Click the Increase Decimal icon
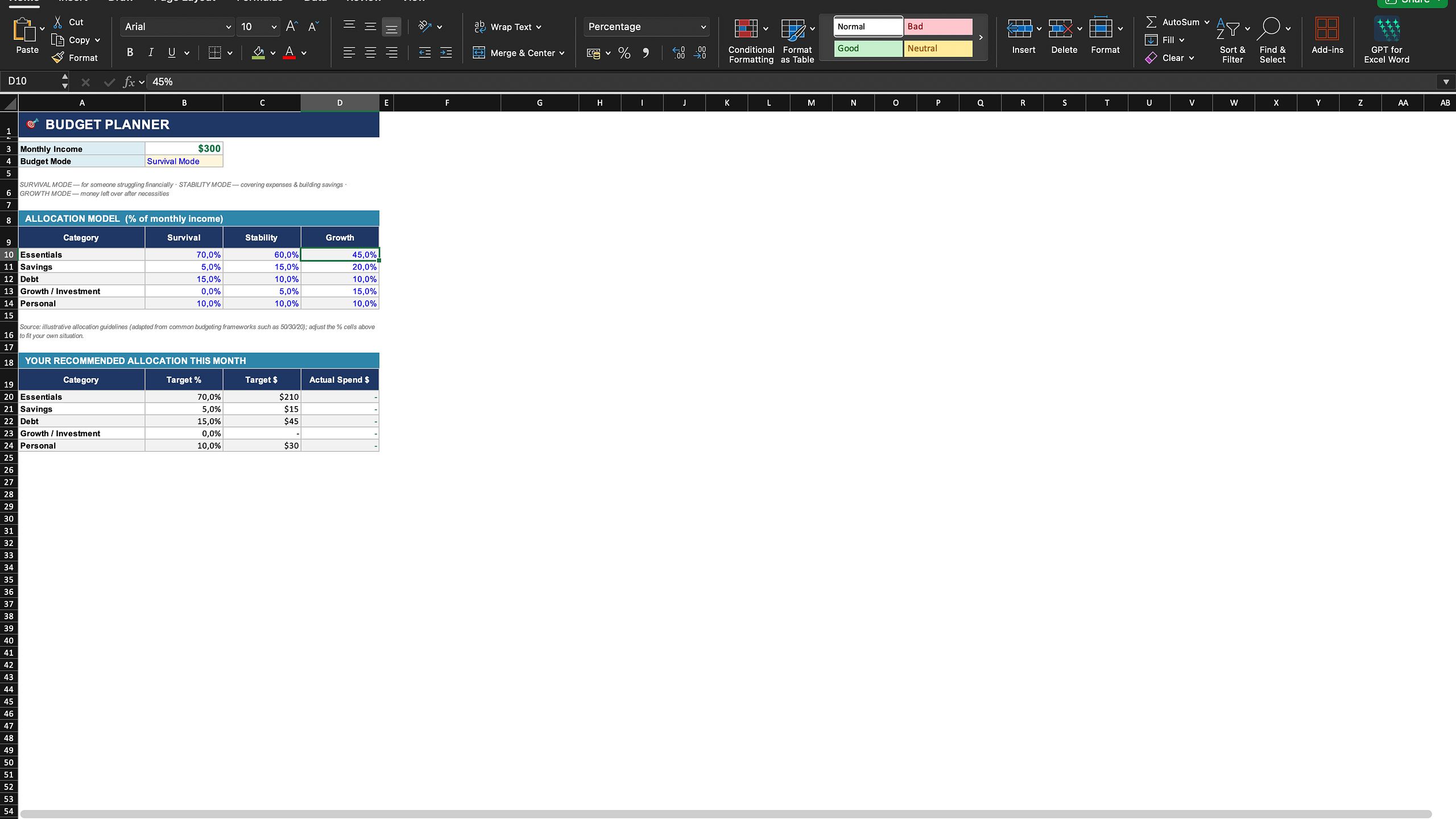This screenshot has width=1456, height=819. click(679, 53)
